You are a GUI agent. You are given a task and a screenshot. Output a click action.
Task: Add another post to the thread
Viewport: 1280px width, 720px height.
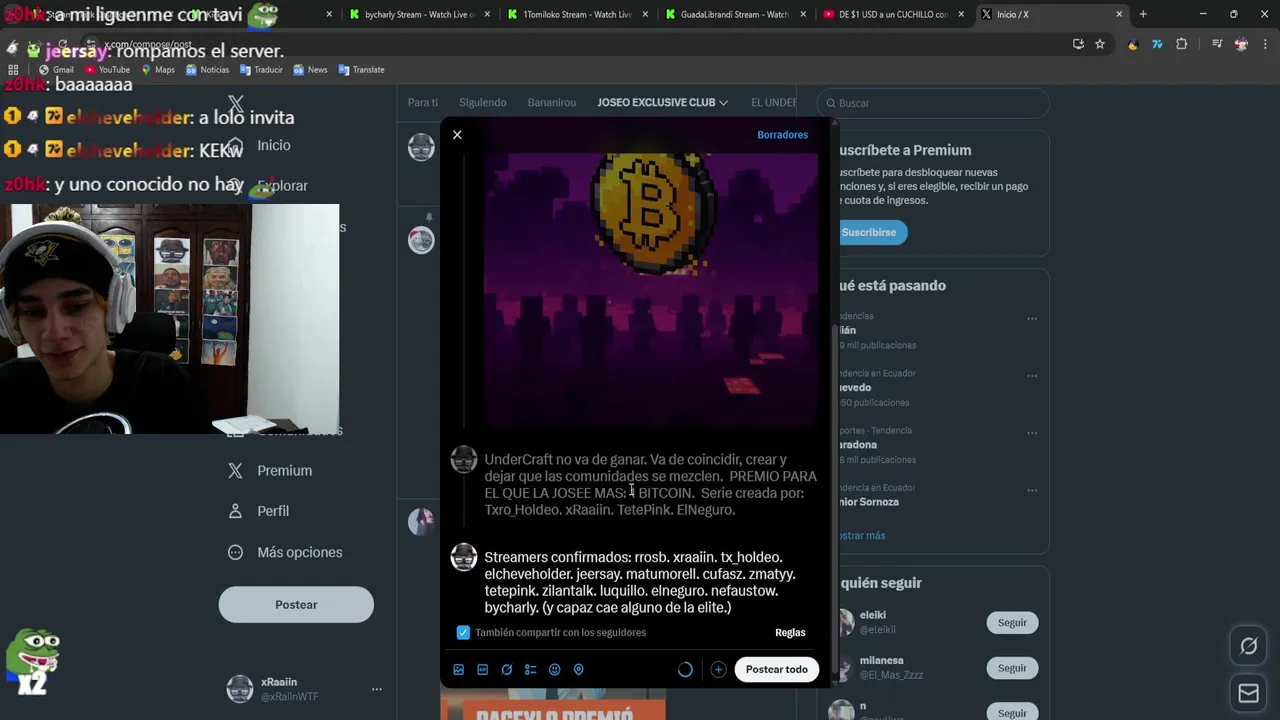coord(718,670)
